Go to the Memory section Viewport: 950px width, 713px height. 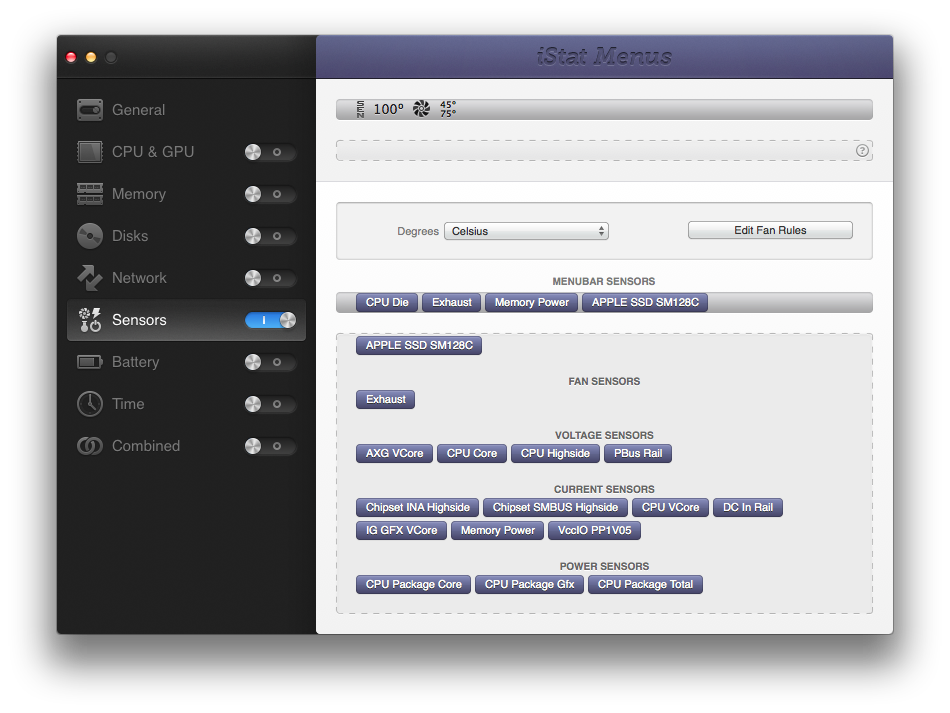point(139,194)
